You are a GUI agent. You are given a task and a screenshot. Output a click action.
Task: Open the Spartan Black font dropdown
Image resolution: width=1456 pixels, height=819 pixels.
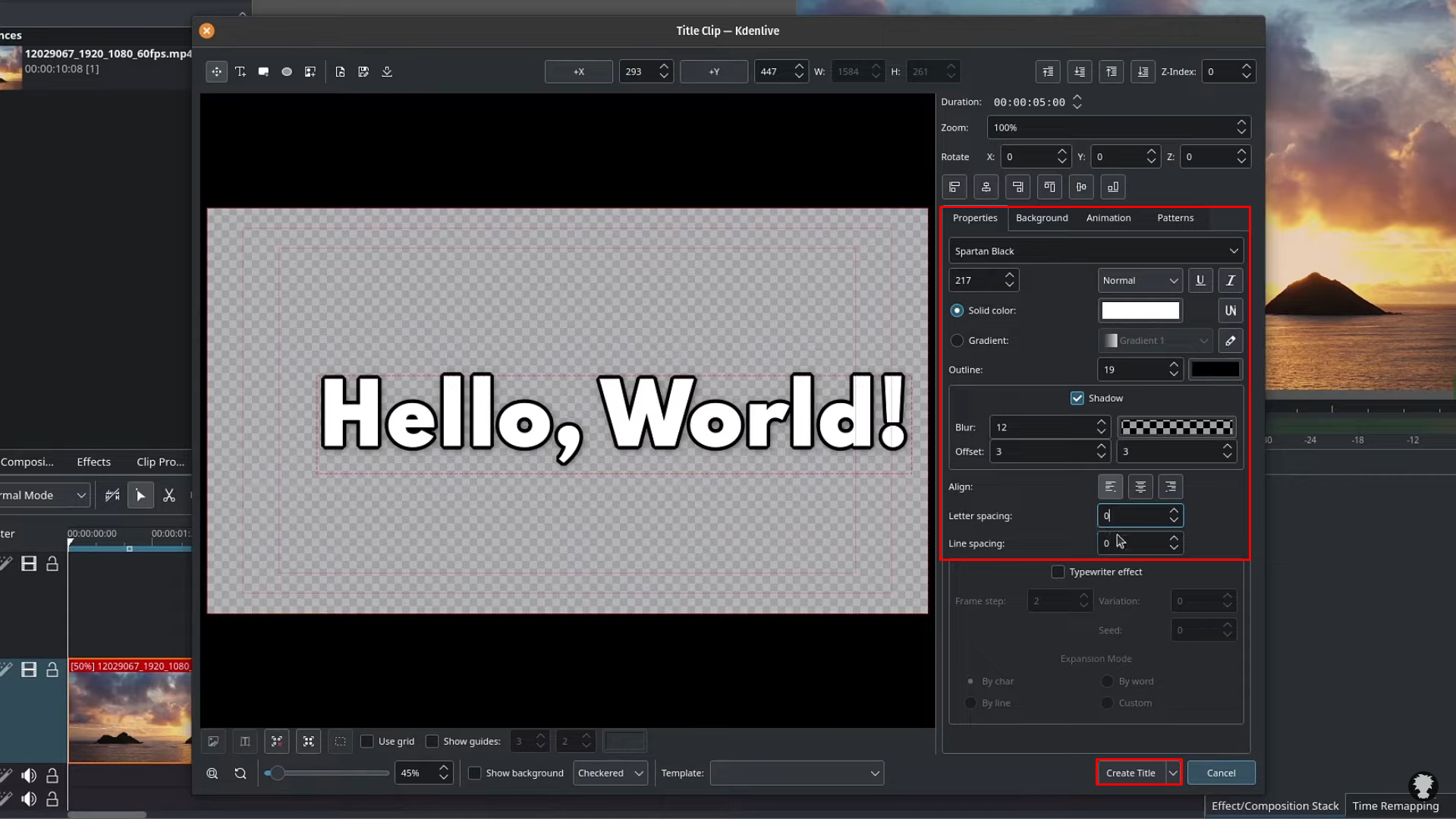[x=1095, y=250]
